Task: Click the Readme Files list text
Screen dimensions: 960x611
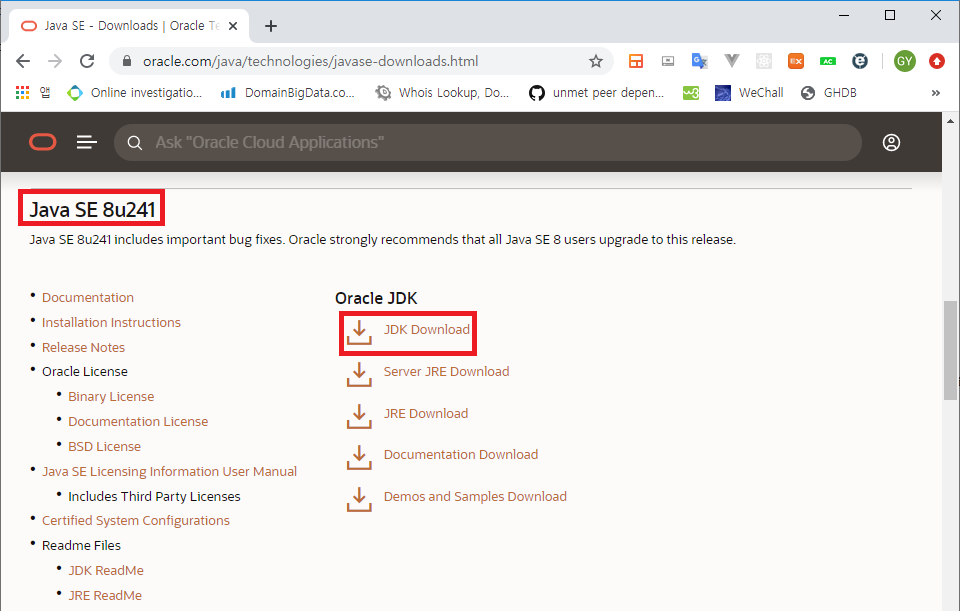Action: (x=81, y=545)
